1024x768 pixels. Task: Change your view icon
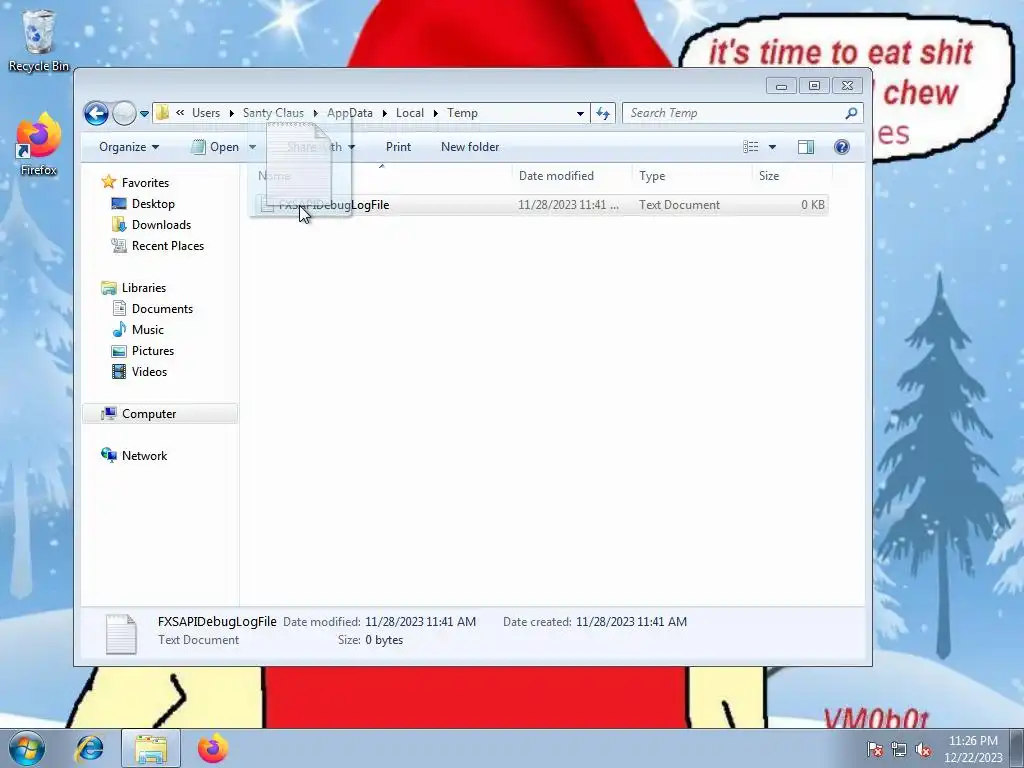pos(751,147)
